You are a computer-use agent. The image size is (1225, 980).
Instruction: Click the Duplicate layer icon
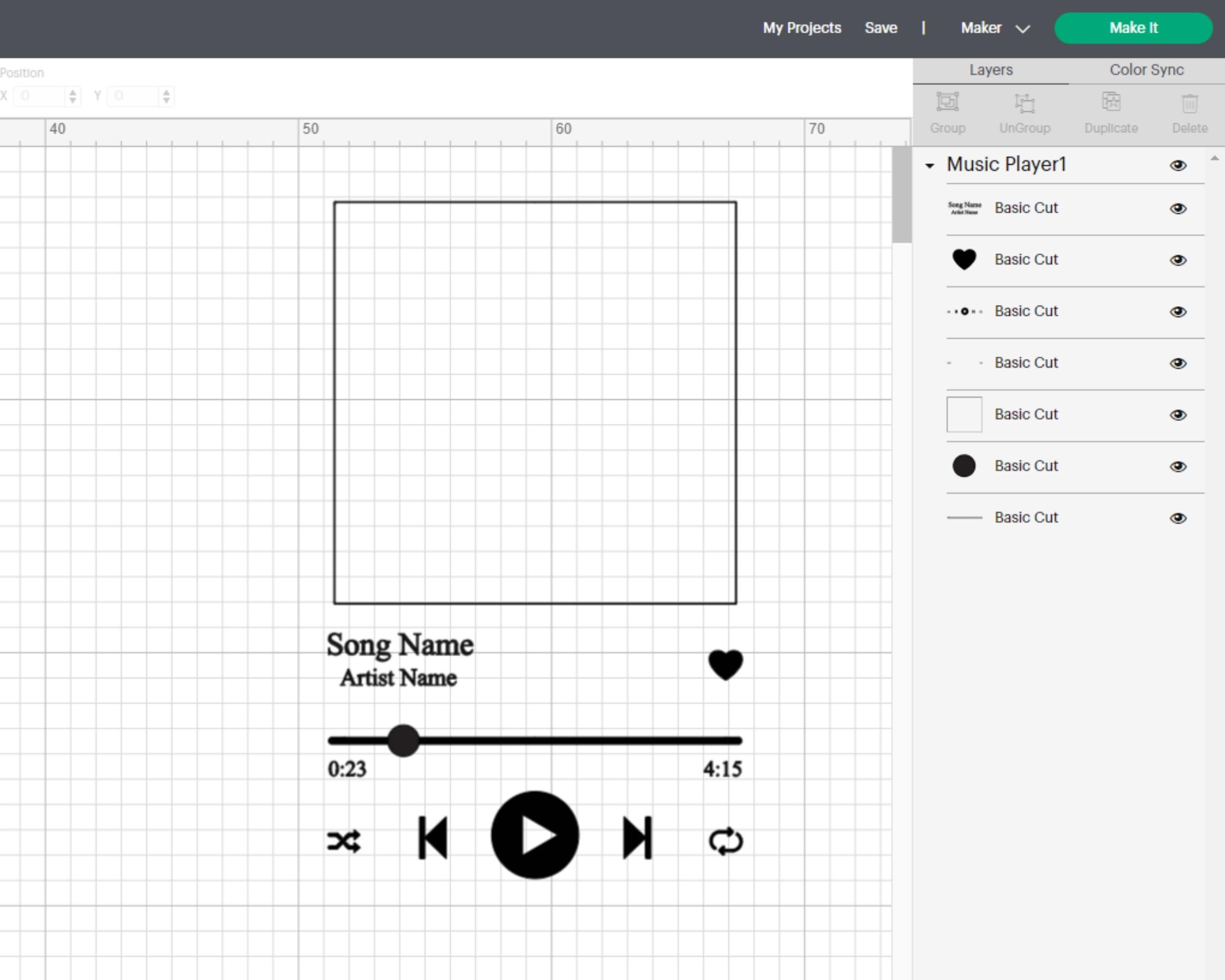[x=1111, y=102]
